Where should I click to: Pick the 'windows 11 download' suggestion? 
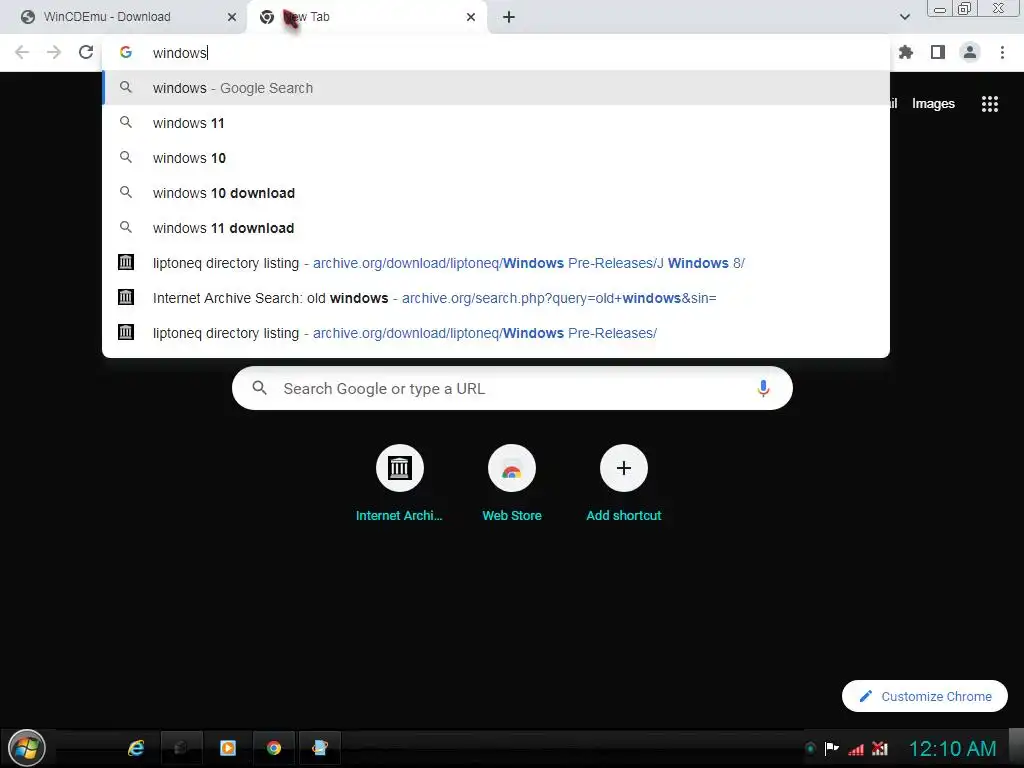click(496, 228)
